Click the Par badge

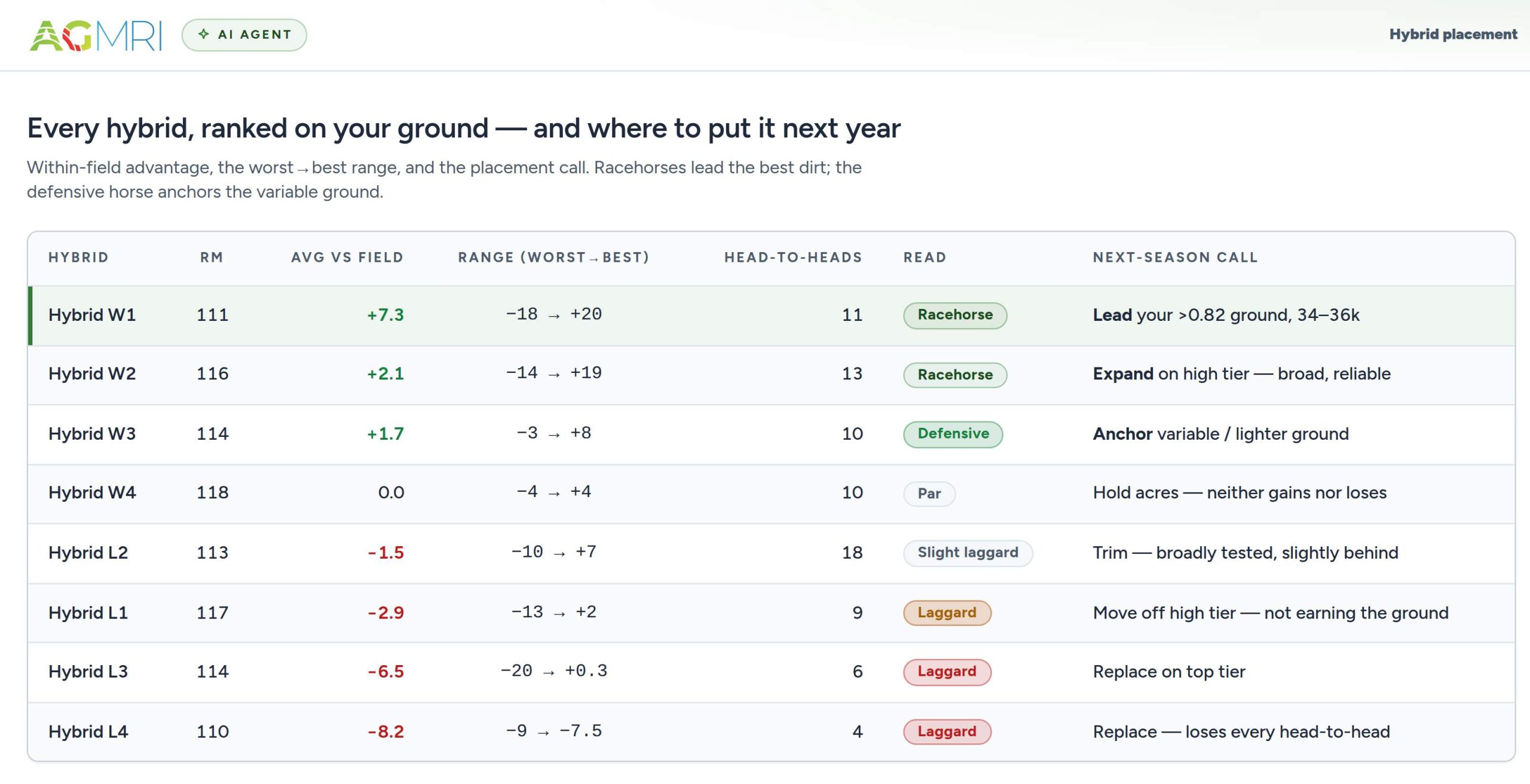929,494
